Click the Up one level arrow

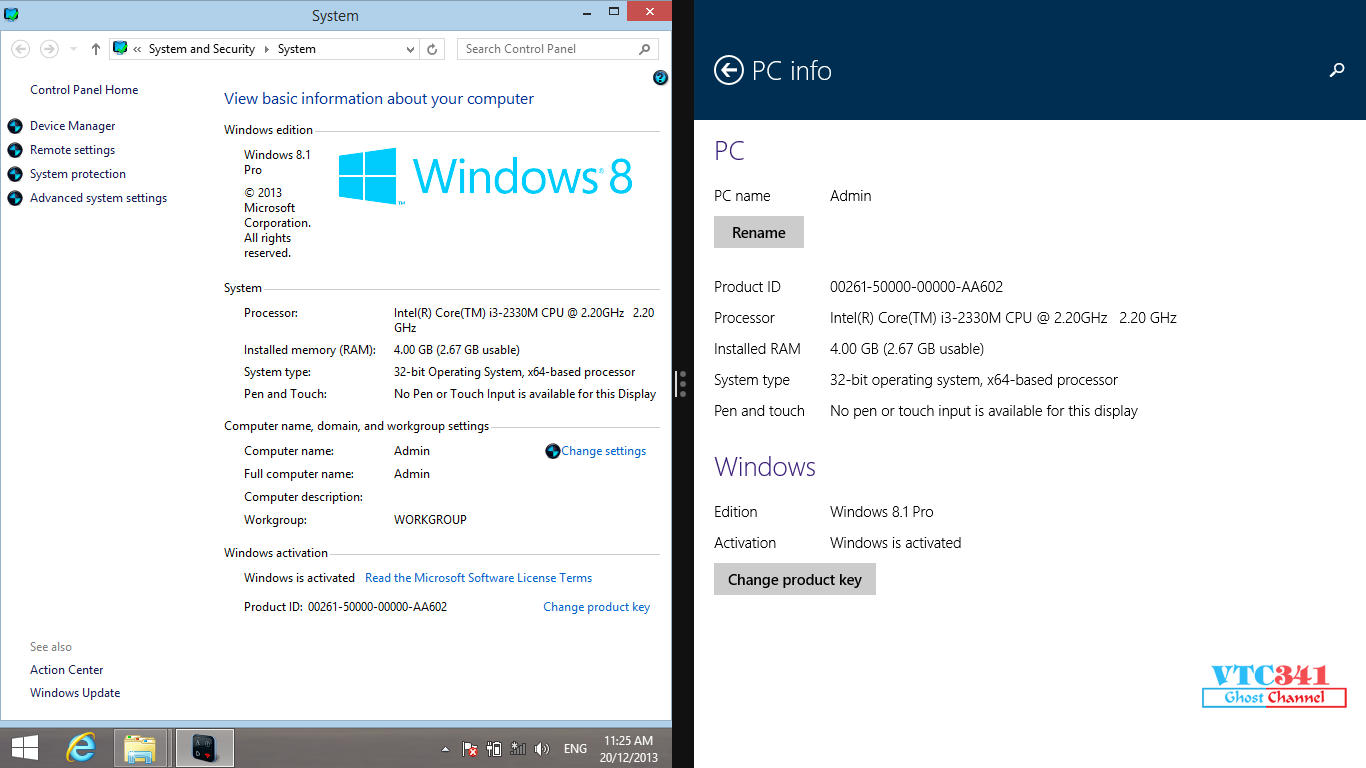[96, 49]
